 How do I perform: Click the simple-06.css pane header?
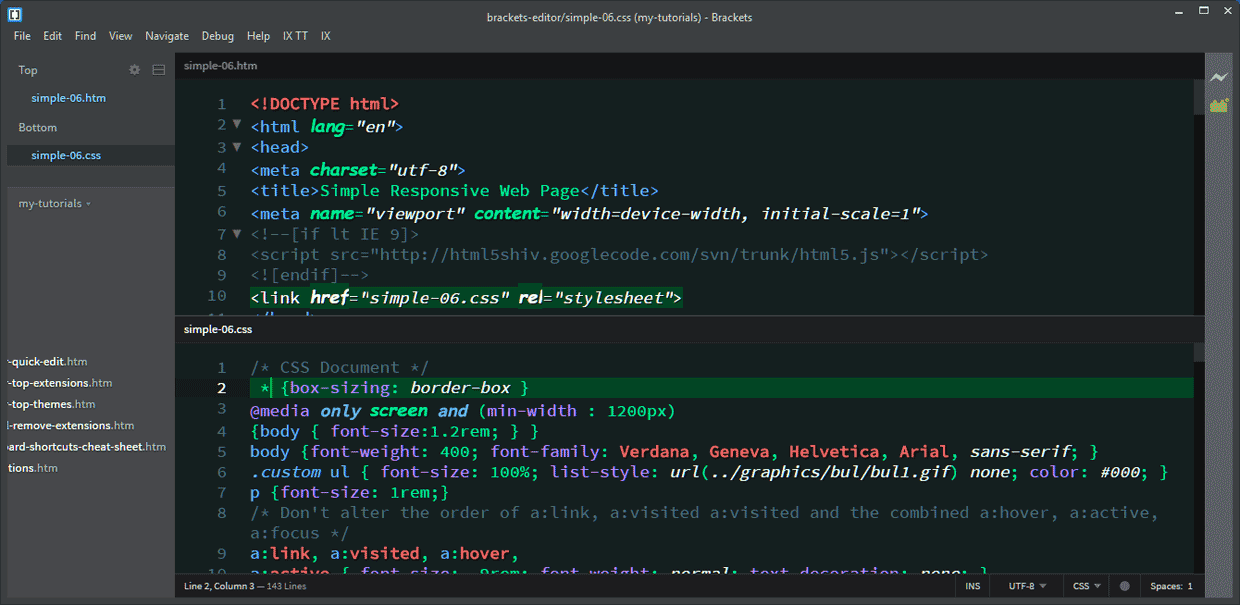click(x=218, y=329)
